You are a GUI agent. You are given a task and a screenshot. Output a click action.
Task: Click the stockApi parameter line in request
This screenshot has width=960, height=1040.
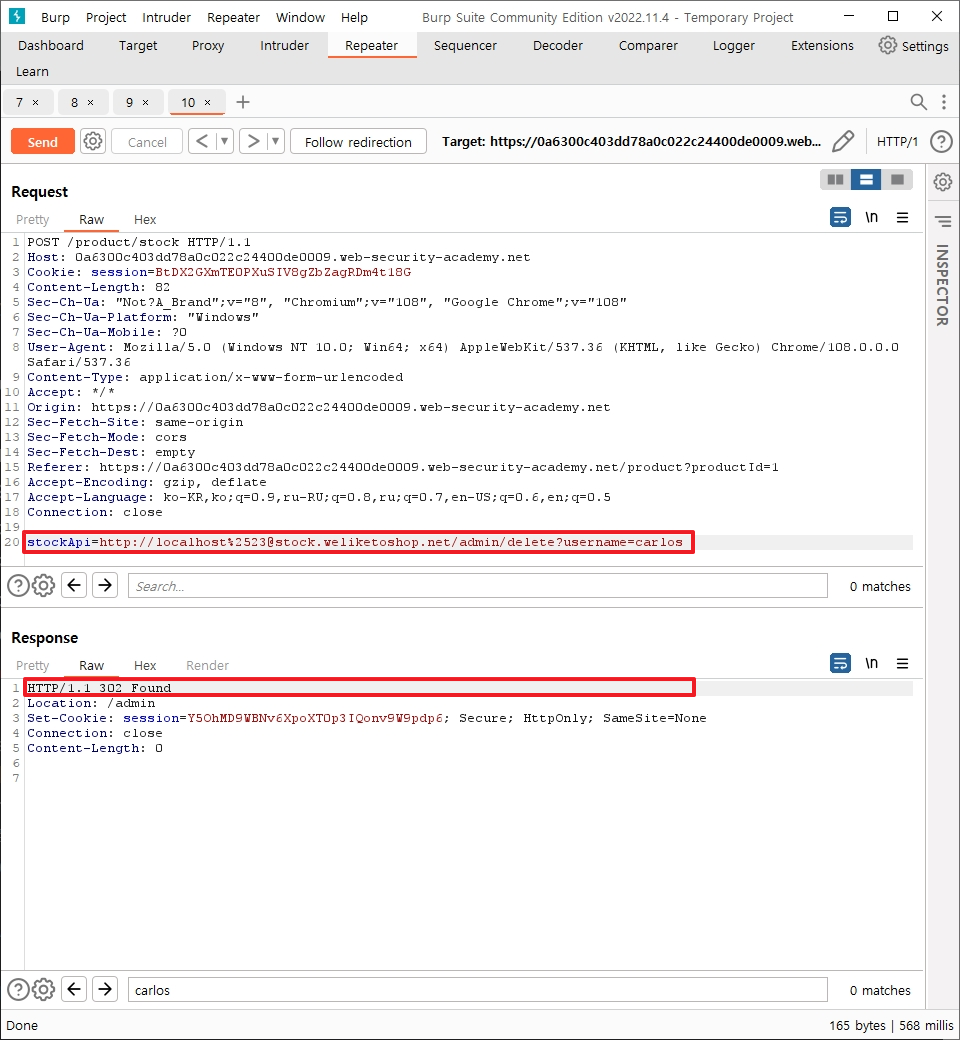pos(356,542)
